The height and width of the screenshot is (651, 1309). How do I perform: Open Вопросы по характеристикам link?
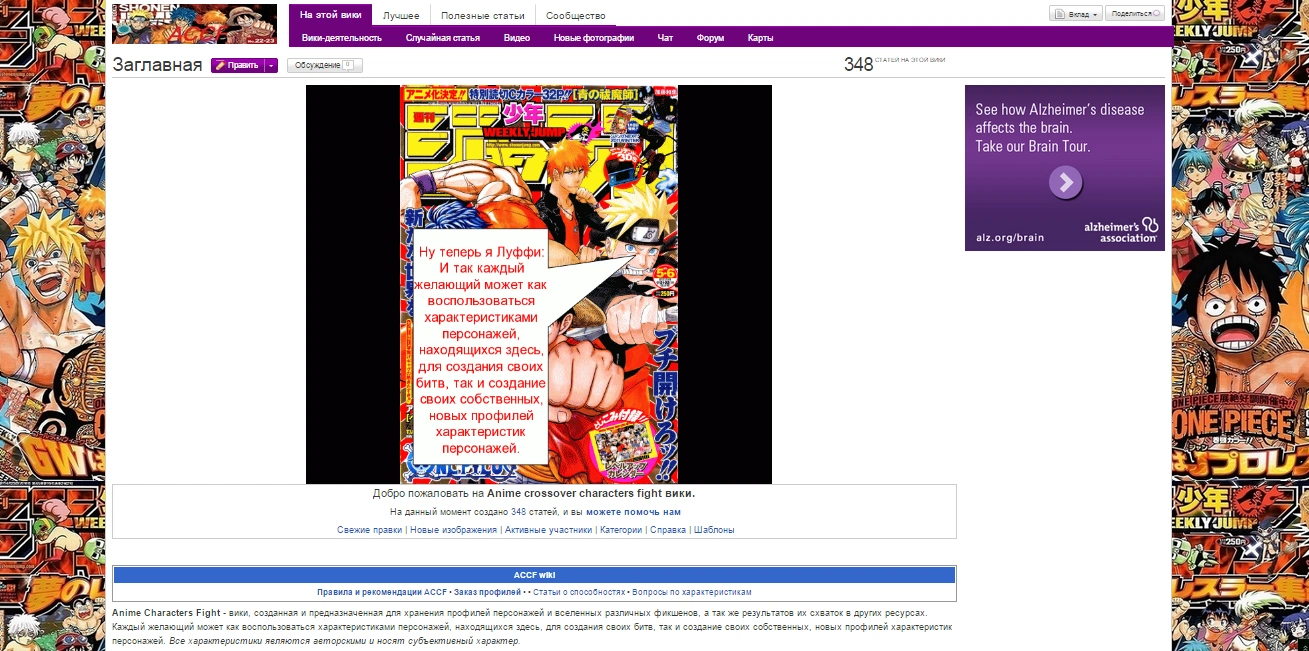[x=691, y=592]
